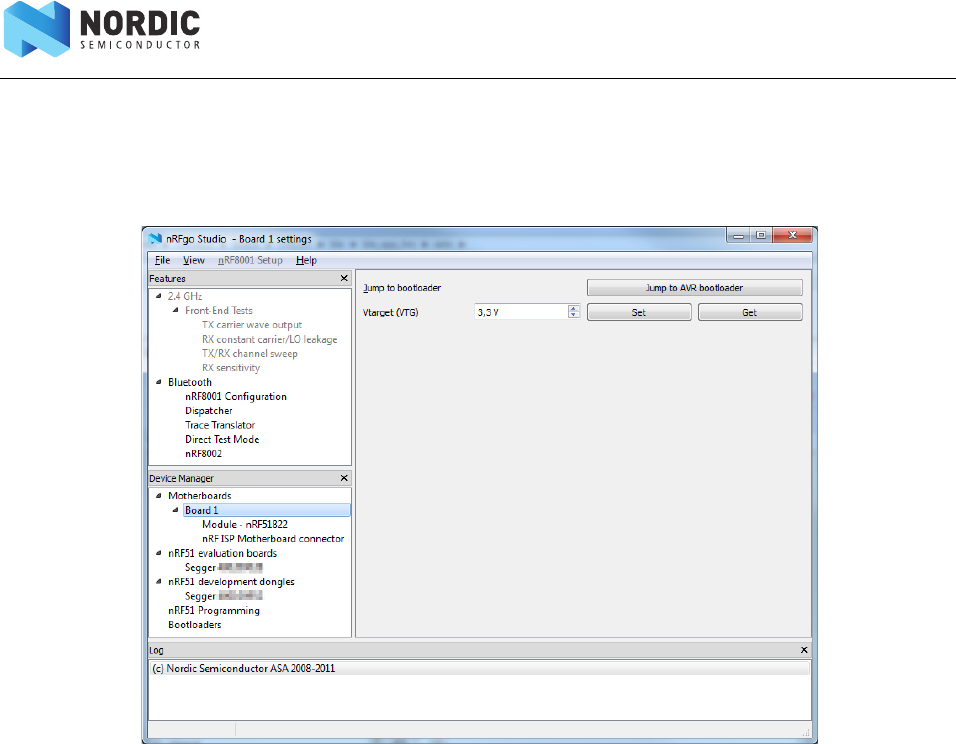
Task: Open the Help menu
Action: [307, 260]
